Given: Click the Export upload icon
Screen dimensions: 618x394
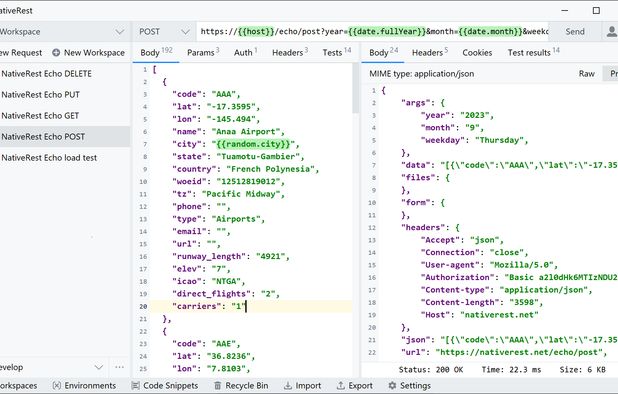Looking at the screenshot, I should [x=341, y=385].
